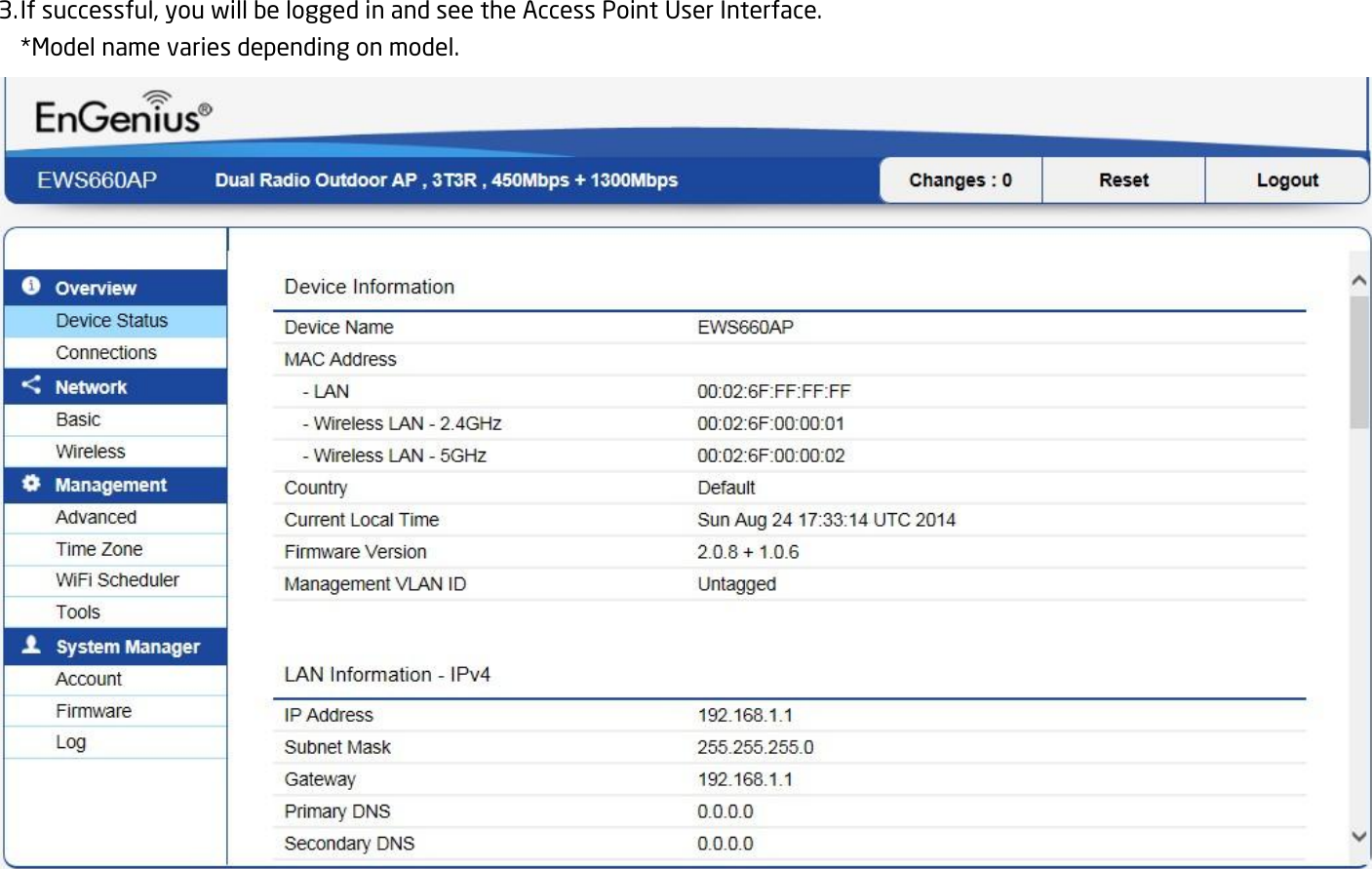Image resolution: width=1372 pixels, height=869 pixels.
Task: Click the Dual Radio Outdoor AP description
Action: (x=446, y=180)
